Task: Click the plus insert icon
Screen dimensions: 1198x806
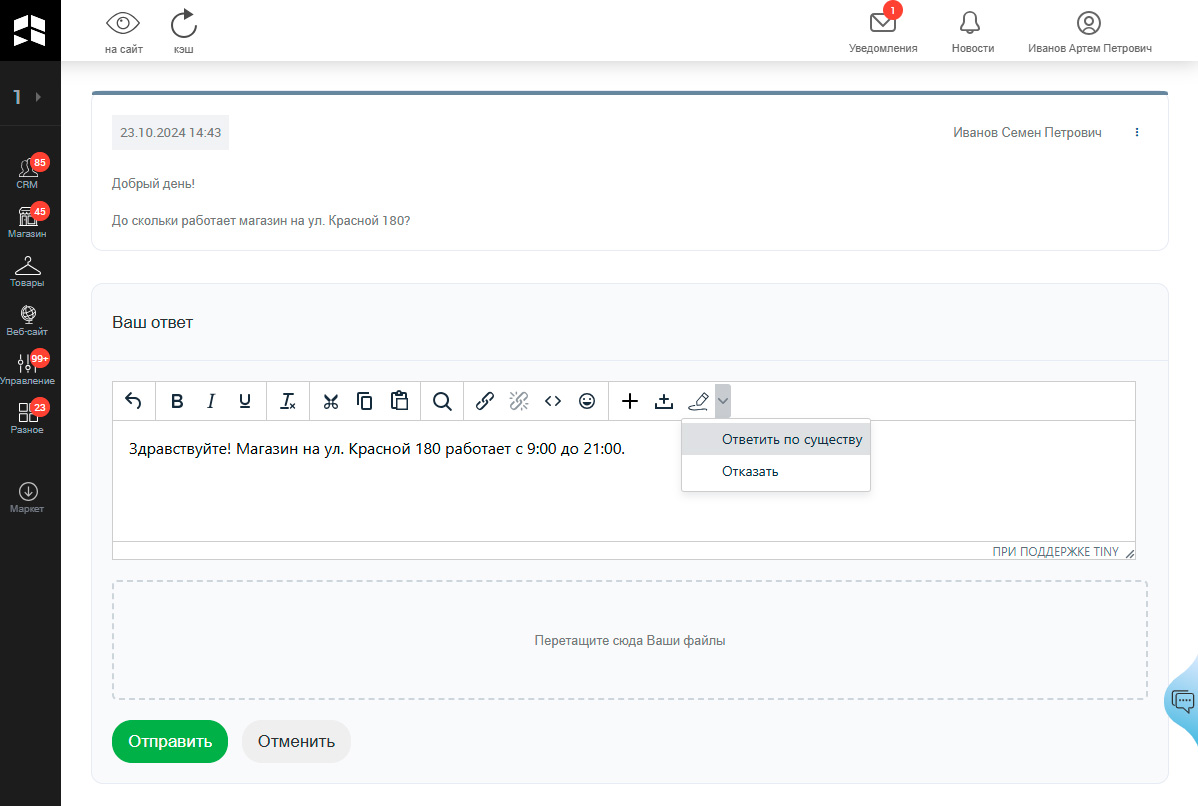Action: 630,401
